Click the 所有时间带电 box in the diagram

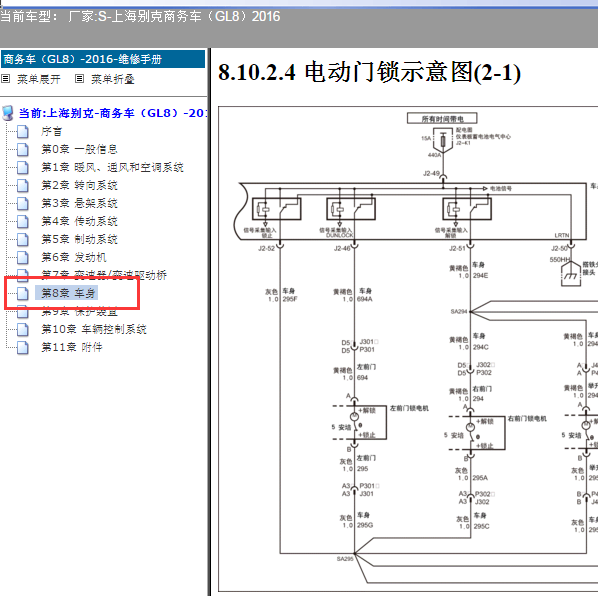click(x=442, y=118)
